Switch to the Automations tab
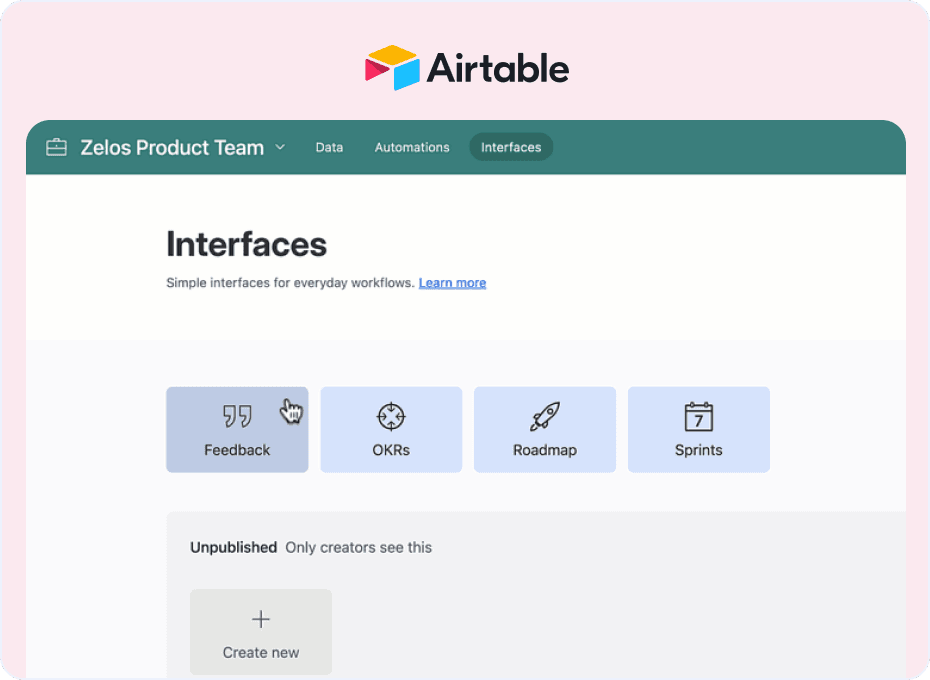The width and height of the screenshot is (930, 680). click(x=412, y=147)
